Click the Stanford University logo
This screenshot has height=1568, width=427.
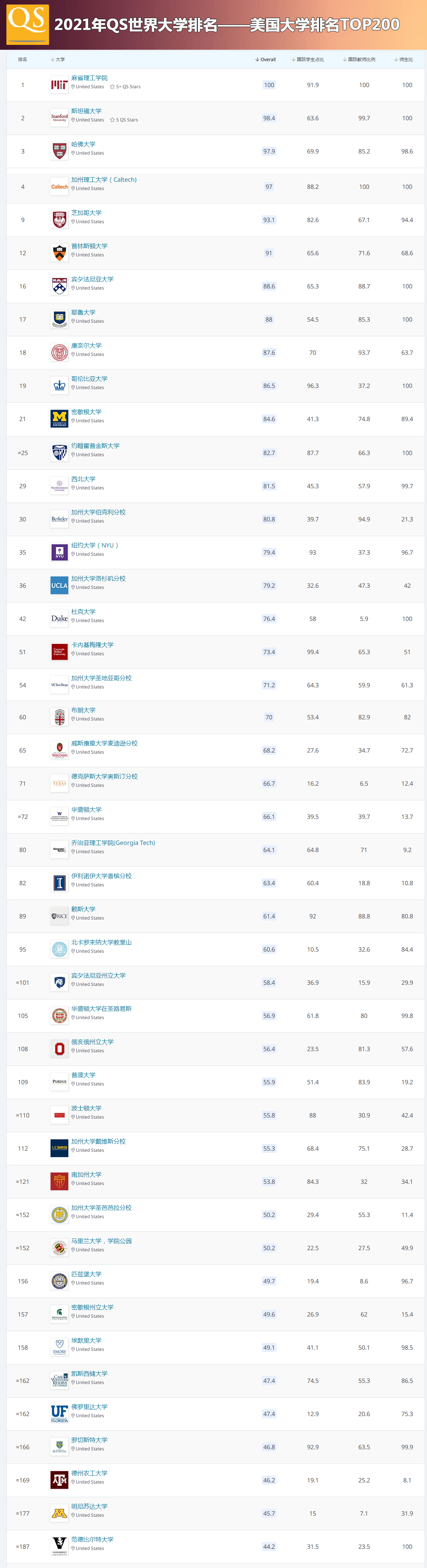click(59, 118)
